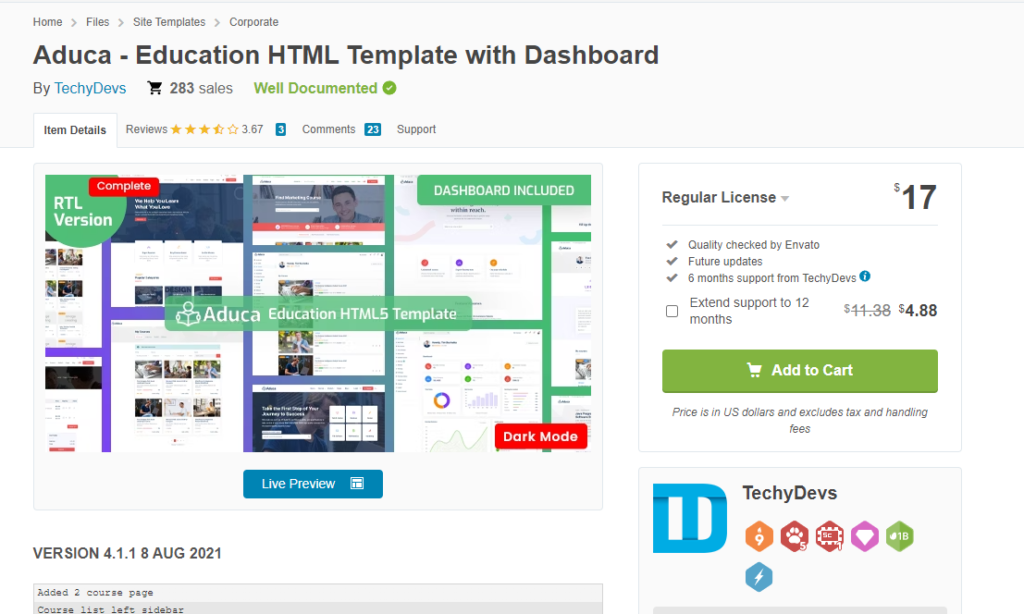
Task: Navigate to Home in the breadcrumb
Action: point(47,22)
